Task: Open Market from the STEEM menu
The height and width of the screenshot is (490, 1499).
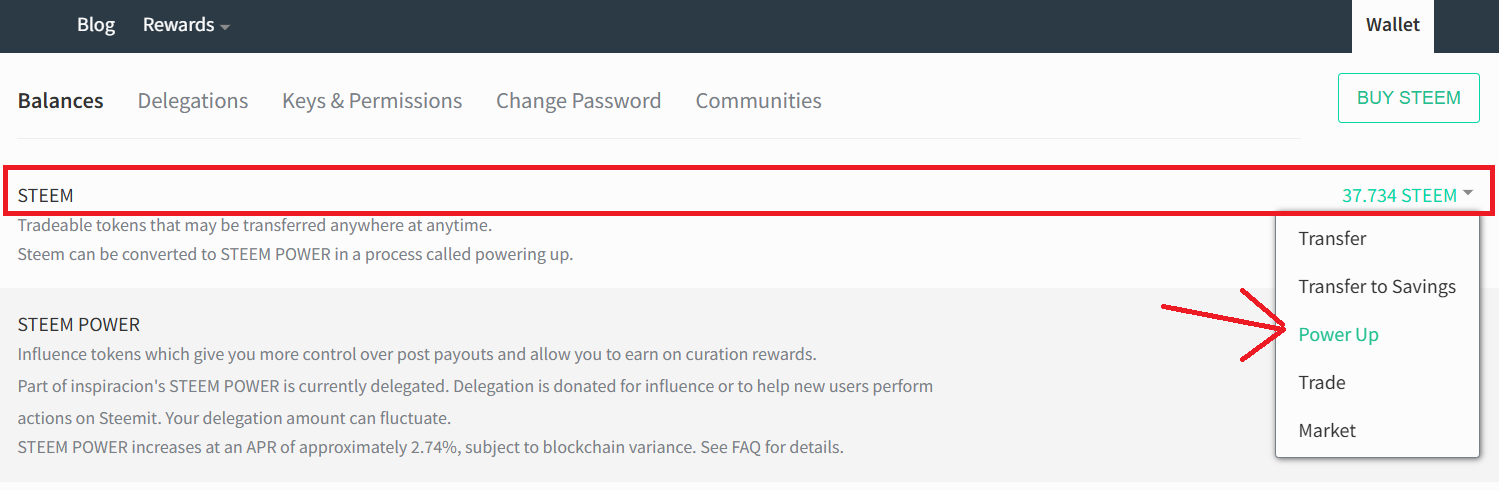Action: click(1327, 431)
